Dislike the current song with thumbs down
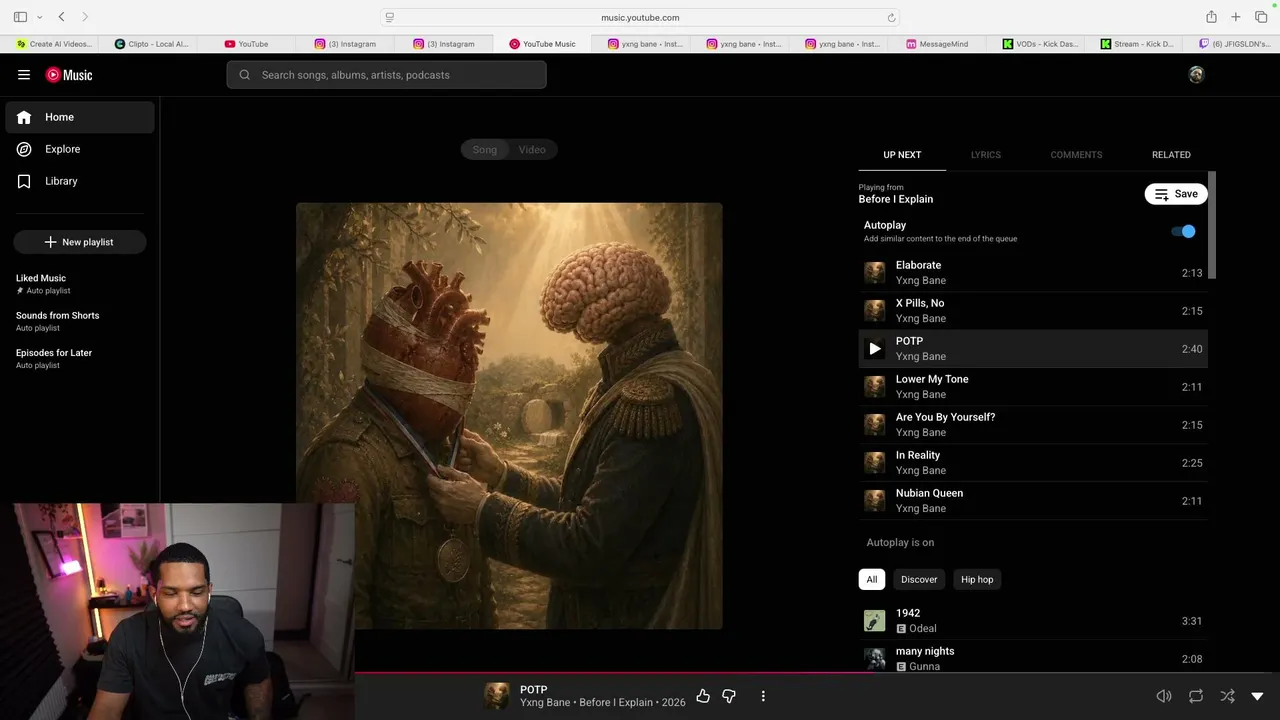The image size is (1280, 720). (x=729, y=696)
